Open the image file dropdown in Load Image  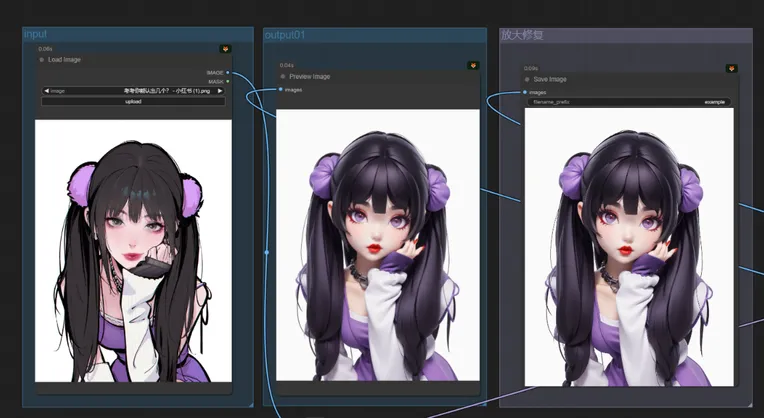(x=133, y=91)
